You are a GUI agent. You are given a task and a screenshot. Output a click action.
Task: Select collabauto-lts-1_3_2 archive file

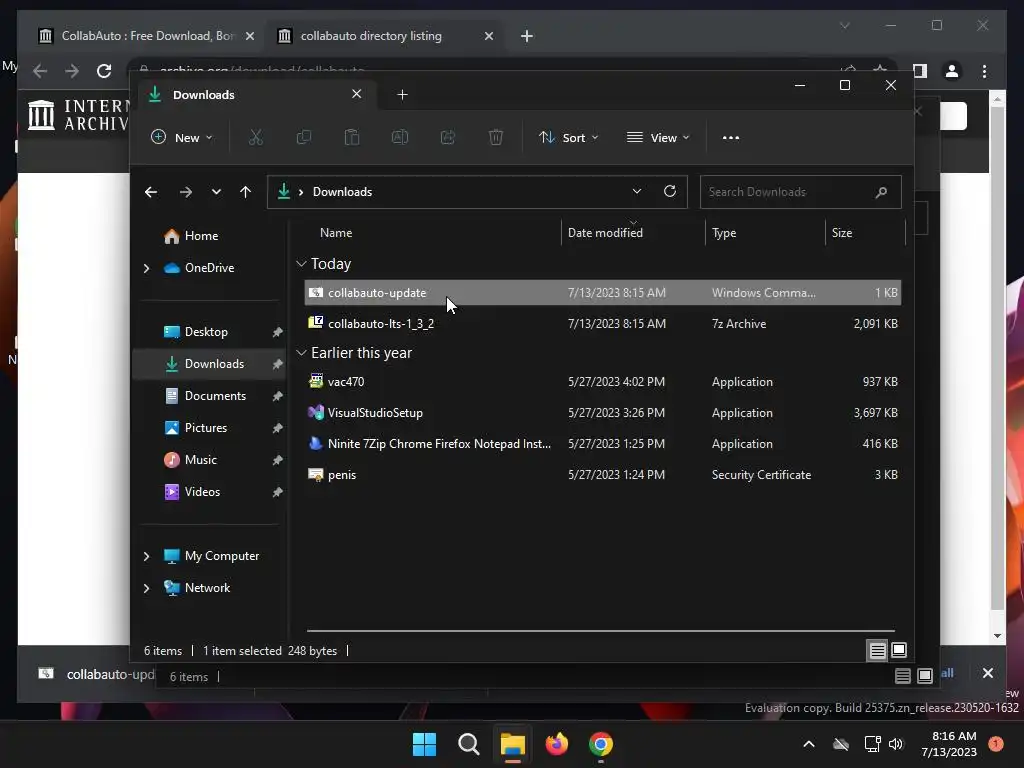(603, 324)
